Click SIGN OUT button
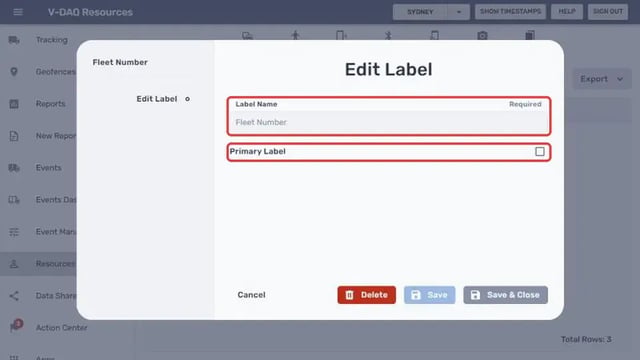Screen dimensions: 640x360 click(x=608, y=11)
